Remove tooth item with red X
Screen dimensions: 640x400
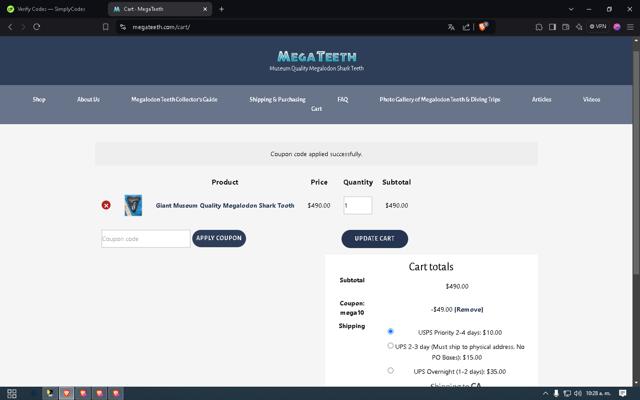(106, 205)
